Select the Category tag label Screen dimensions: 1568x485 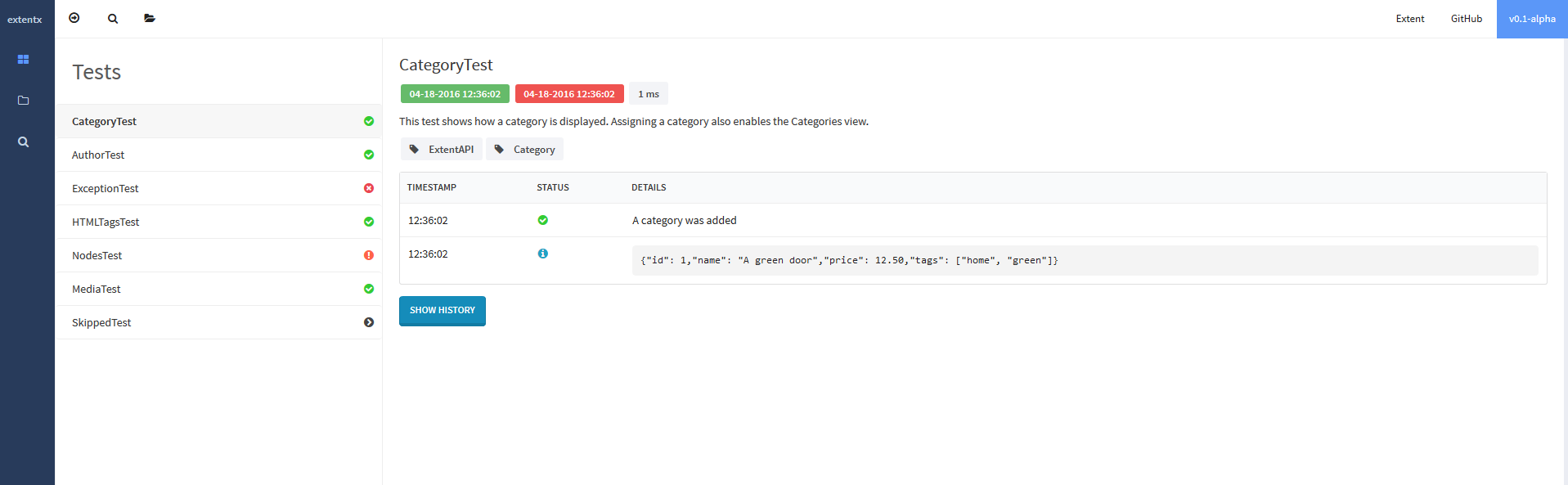pos(525,150)
